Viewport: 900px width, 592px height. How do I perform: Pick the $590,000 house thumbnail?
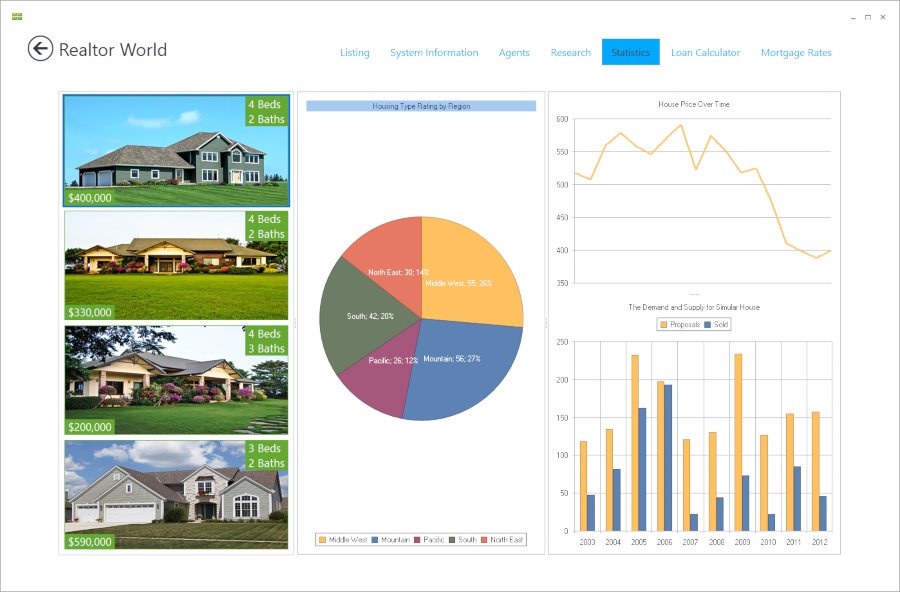point(176,495)
